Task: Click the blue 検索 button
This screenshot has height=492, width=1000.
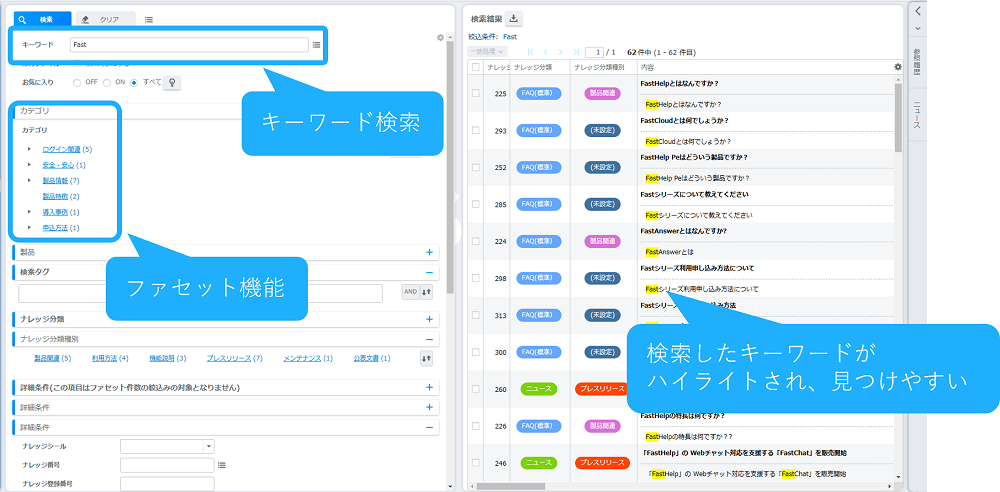Action: click(x=40, y=19)
